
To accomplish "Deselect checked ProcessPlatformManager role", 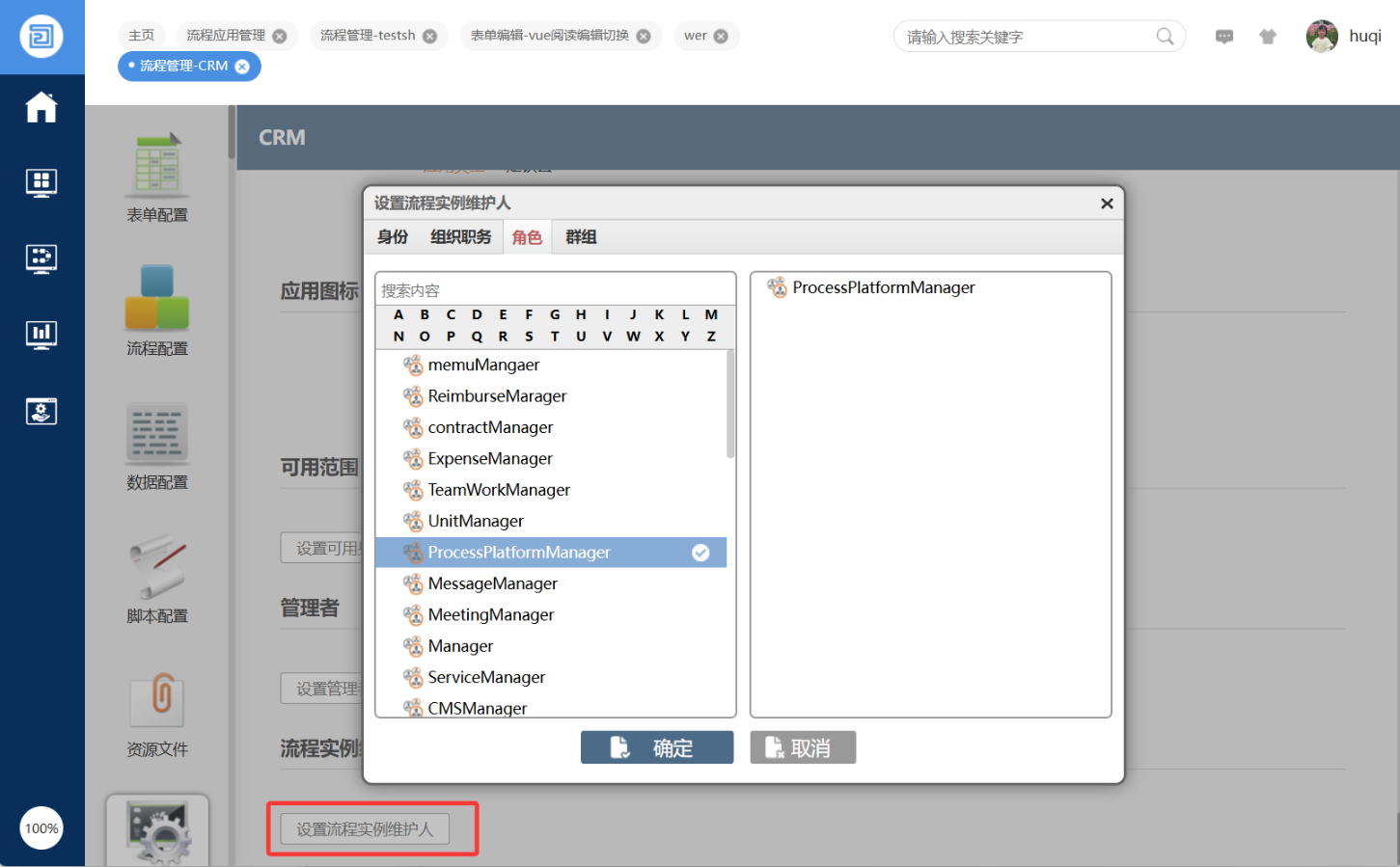I will [550, 553].
